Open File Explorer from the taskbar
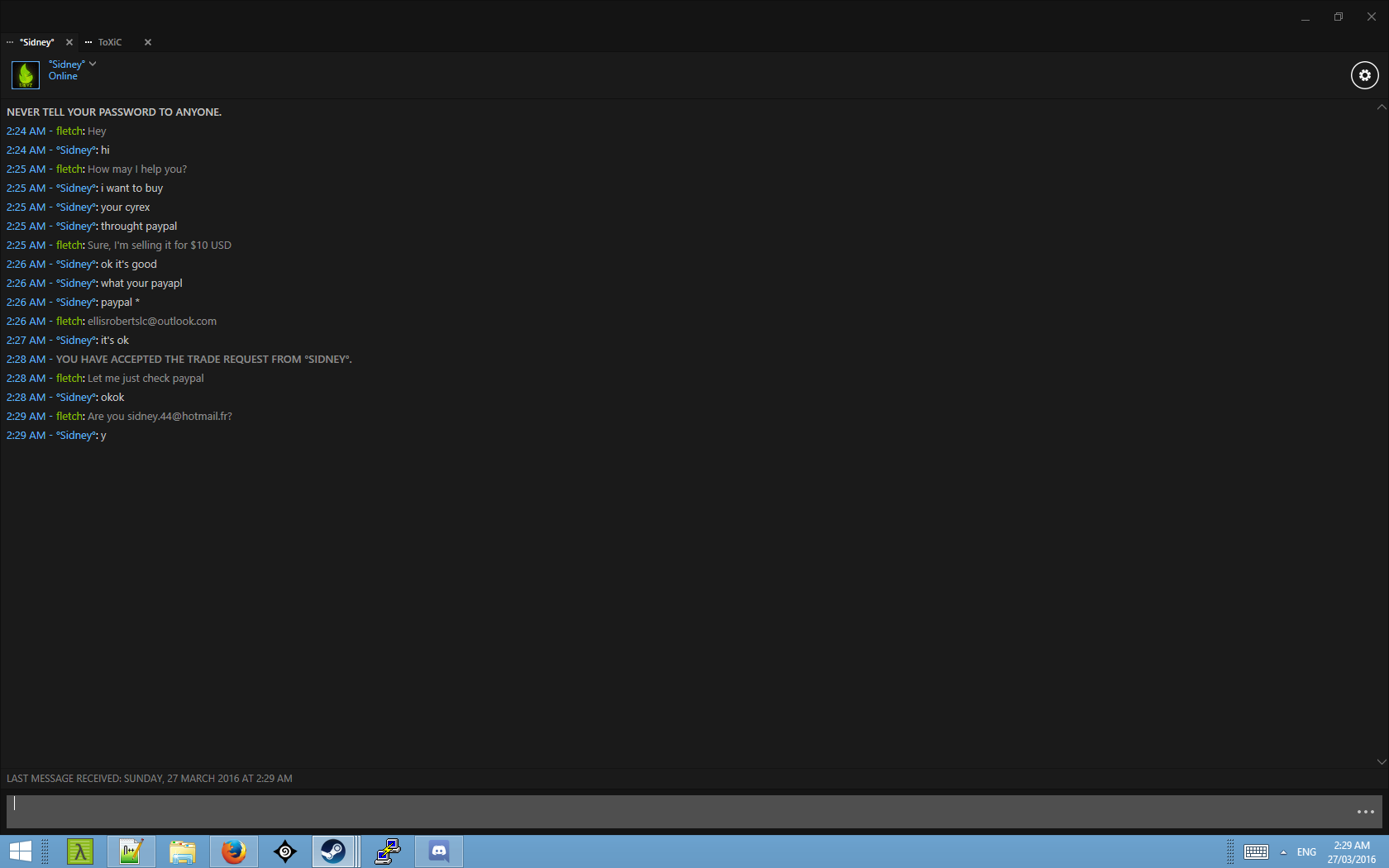This screenshot has width=1389, height=868. [x=183, y=851]
